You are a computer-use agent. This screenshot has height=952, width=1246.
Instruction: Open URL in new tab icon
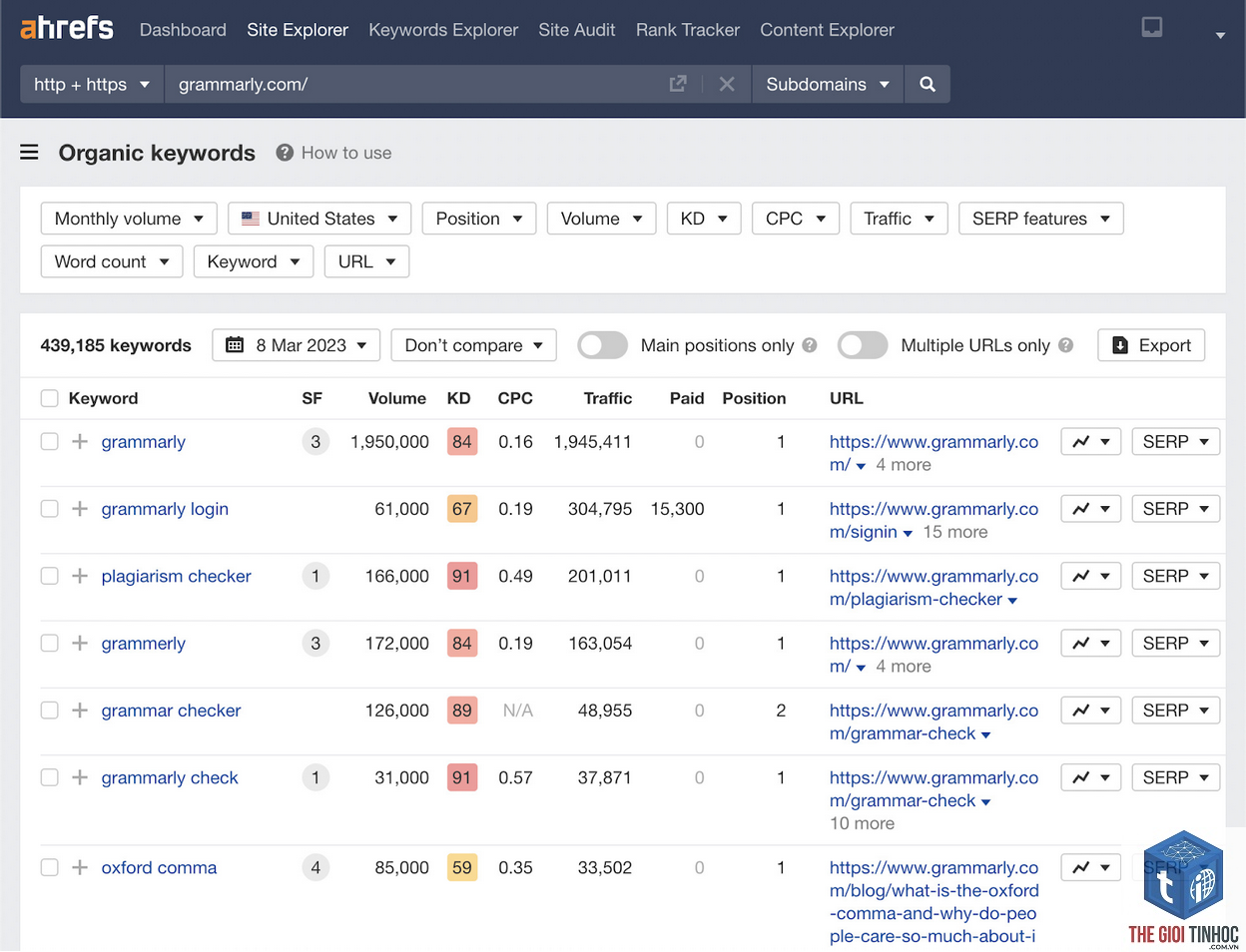pyautogui.click(x=678, y=84)
